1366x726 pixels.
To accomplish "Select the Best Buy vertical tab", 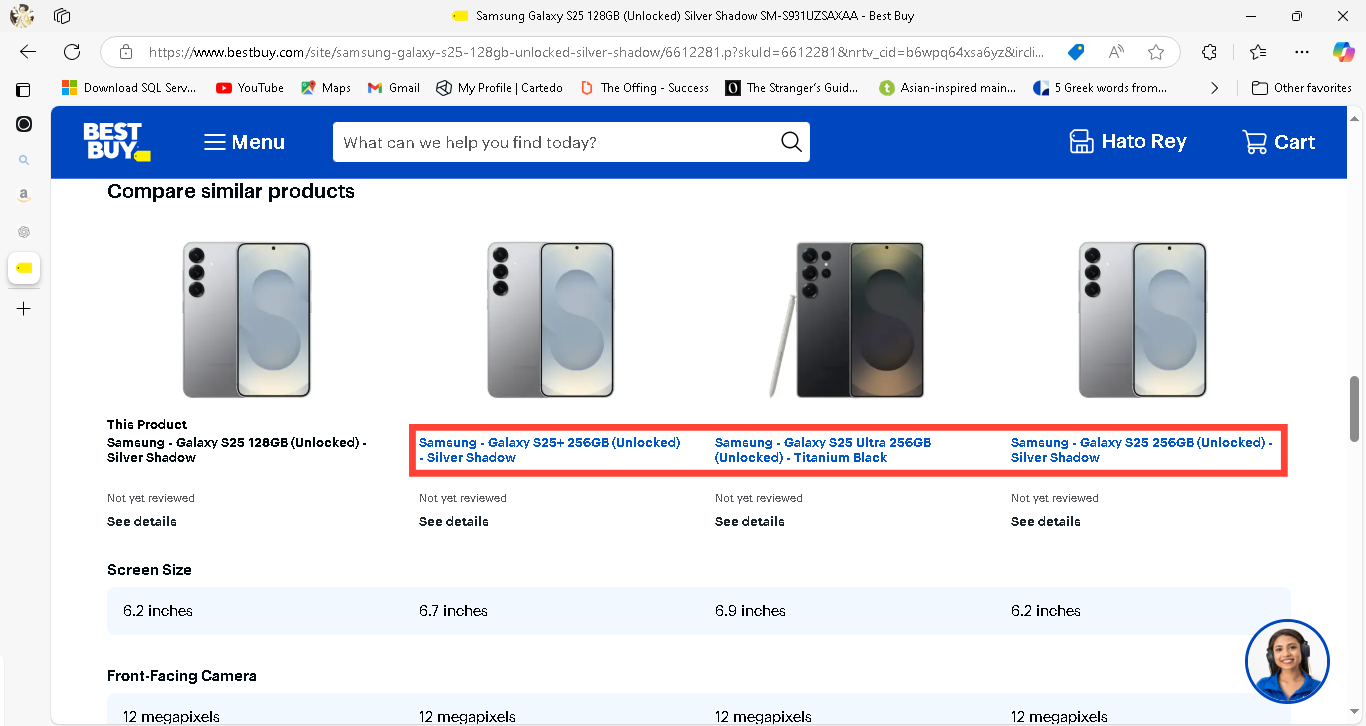I will pyautogui.click(x=24, y=268).
